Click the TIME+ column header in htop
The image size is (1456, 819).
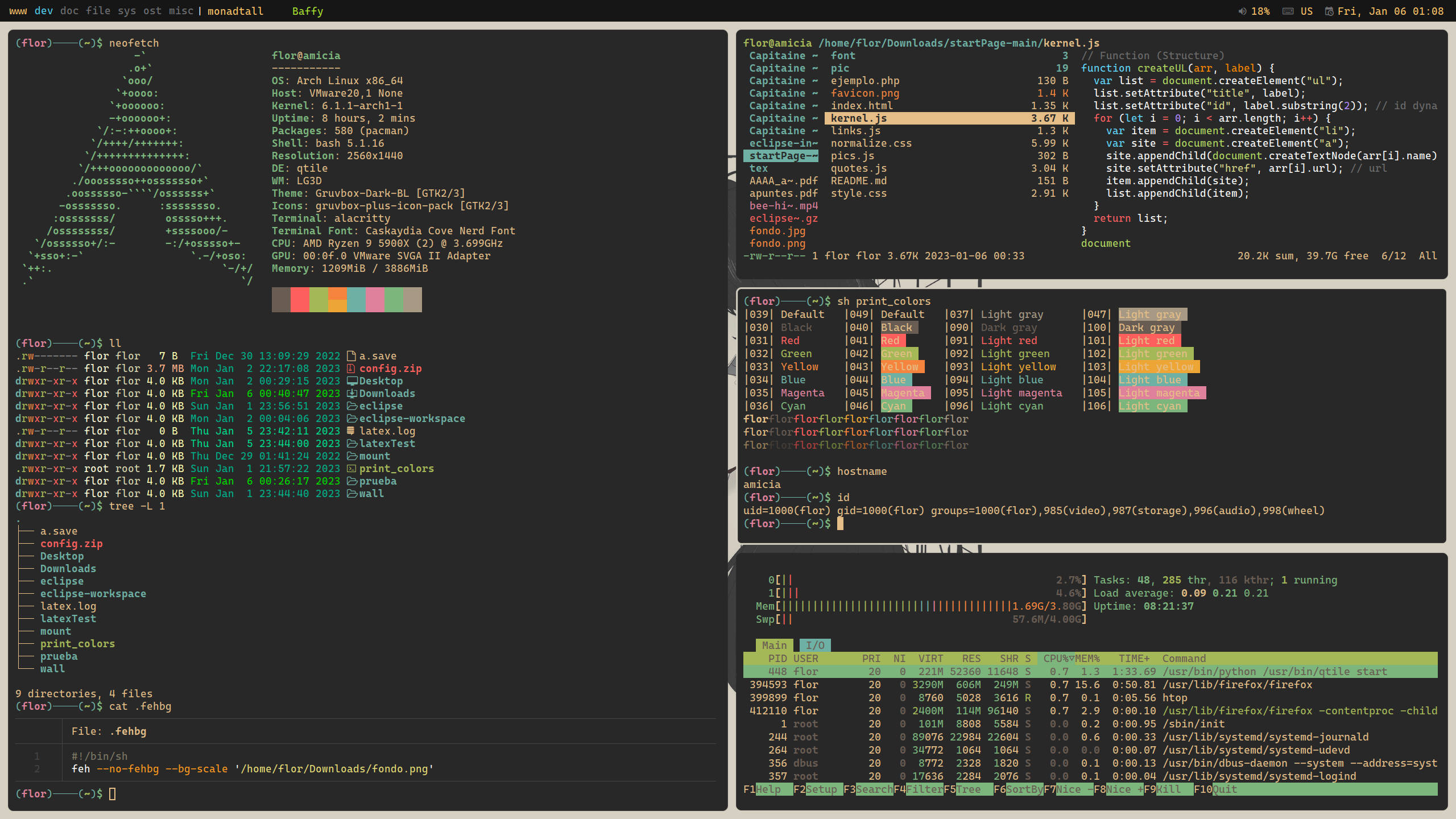click(x=1134, y=659)
